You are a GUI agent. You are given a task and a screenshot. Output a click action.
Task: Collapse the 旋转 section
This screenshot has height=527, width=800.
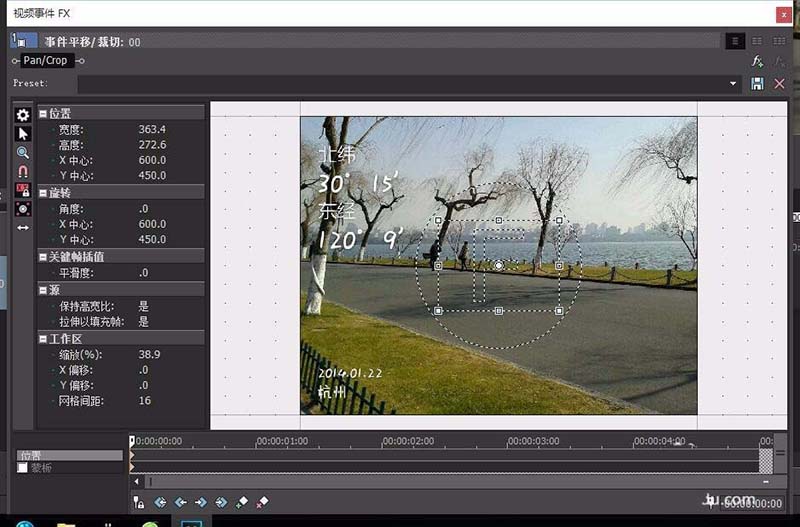43,193
